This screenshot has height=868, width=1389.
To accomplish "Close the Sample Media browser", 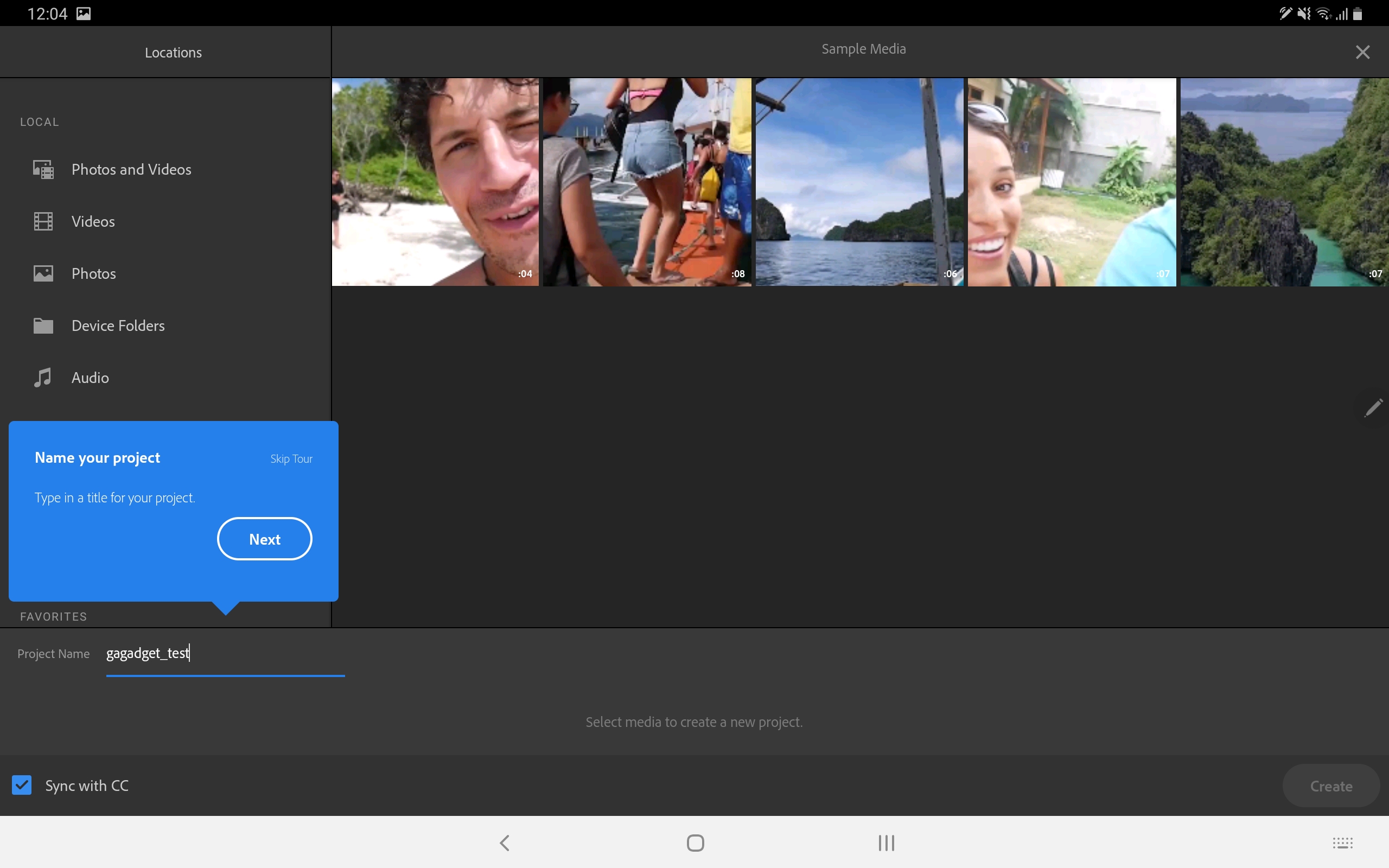I will [1362, 52].
